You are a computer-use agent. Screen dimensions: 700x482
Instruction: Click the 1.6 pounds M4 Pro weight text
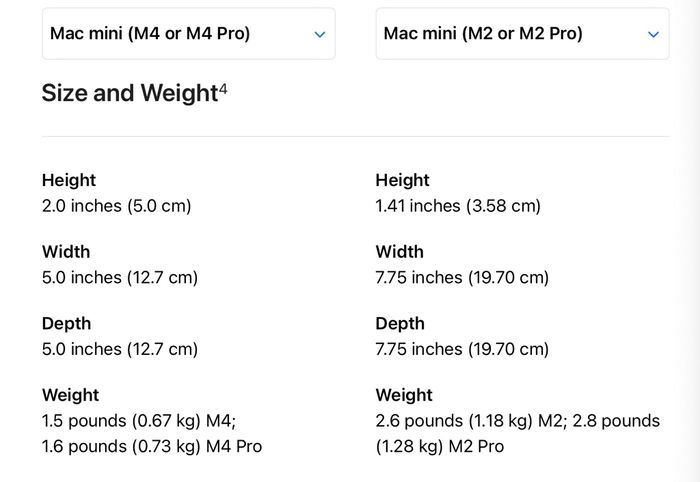152,446
